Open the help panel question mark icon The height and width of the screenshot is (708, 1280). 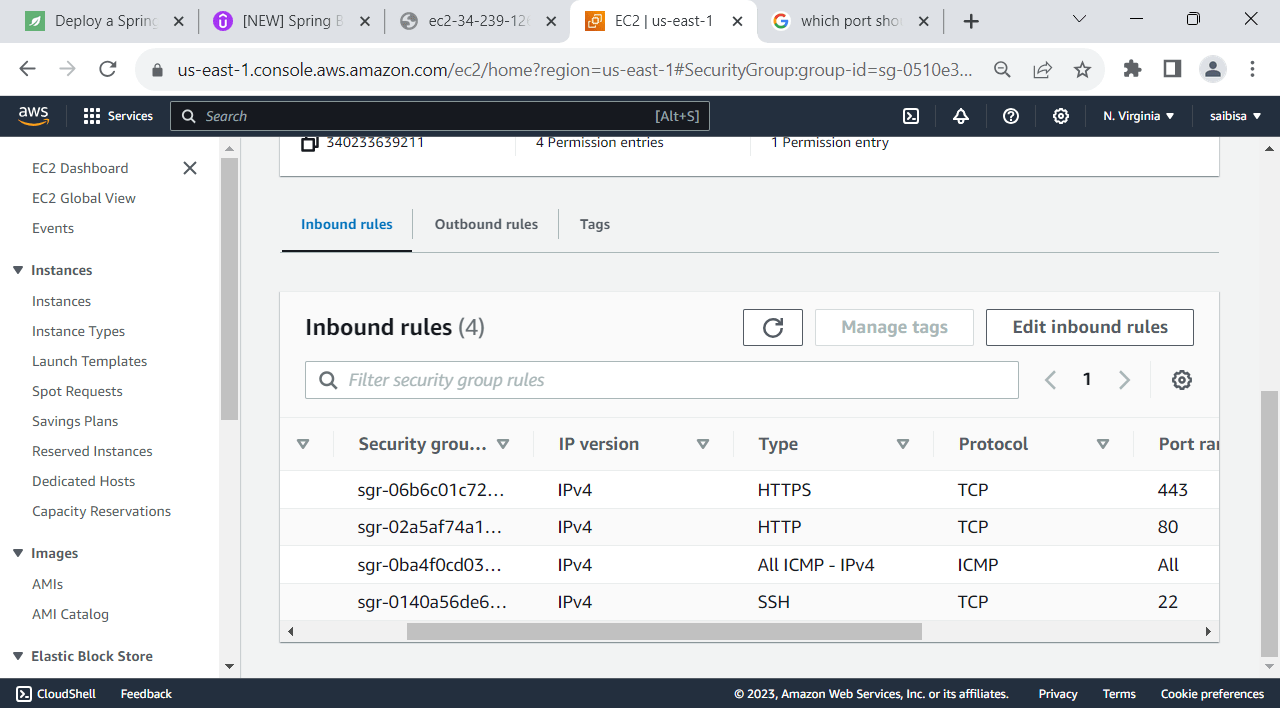point(1010,116)
